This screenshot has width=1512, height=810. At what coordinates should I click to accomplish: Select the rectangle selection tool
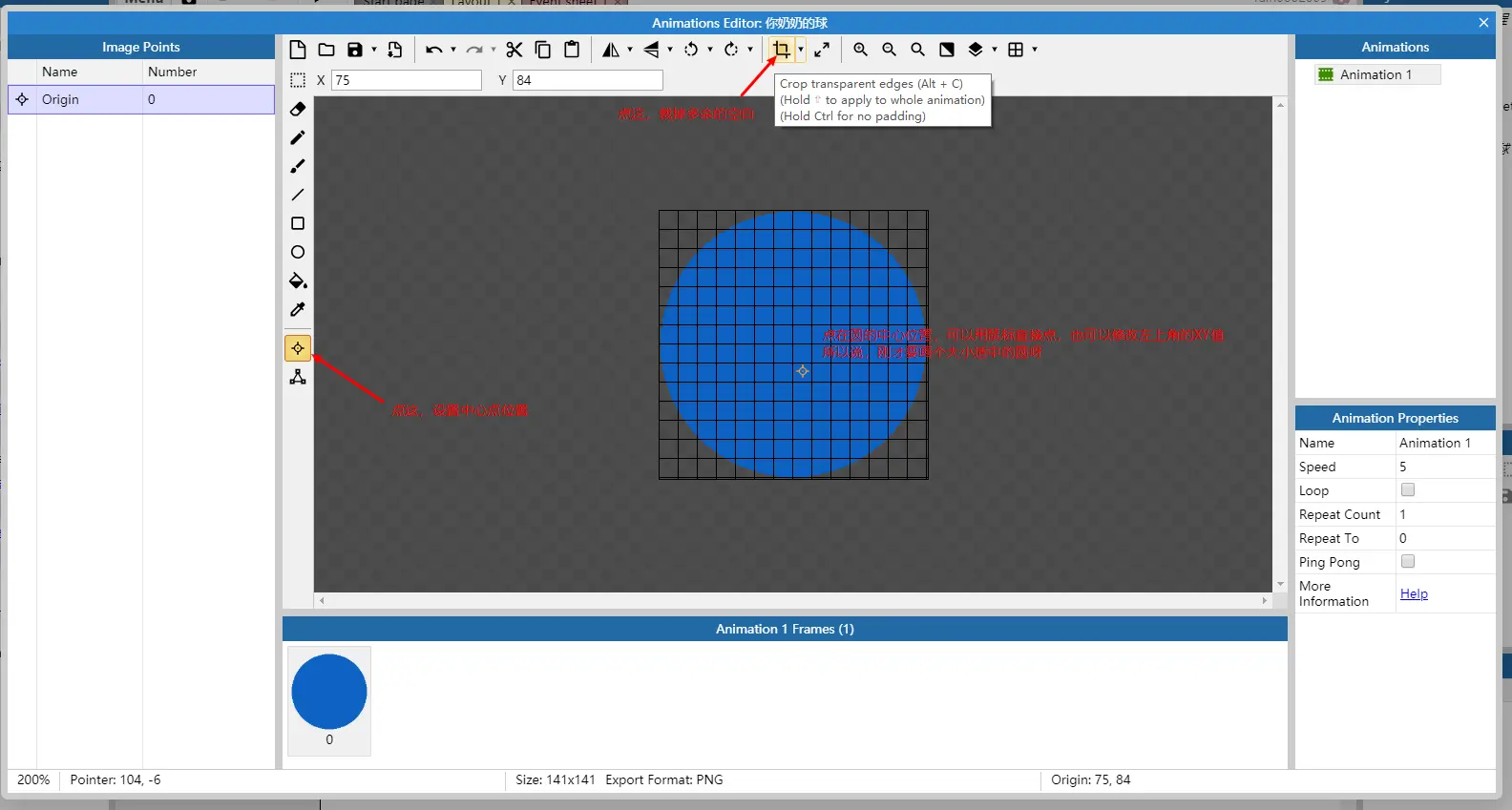tap(298, 80)
